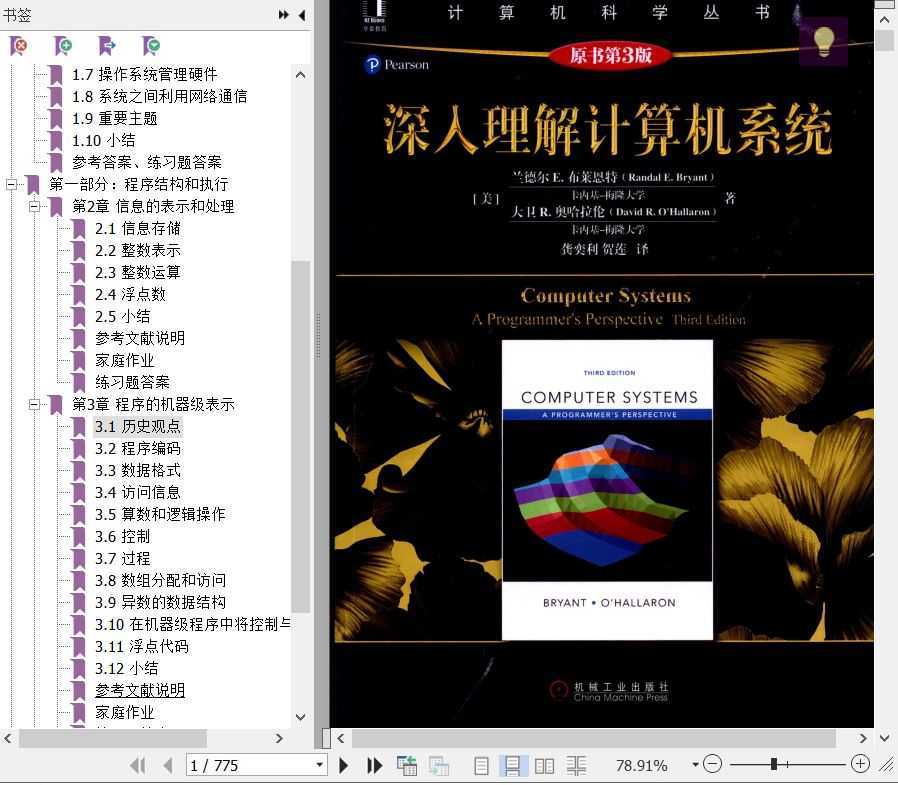Click bookmarks list scroll-down arrow

pyautogui.click(x=300, y=717)
